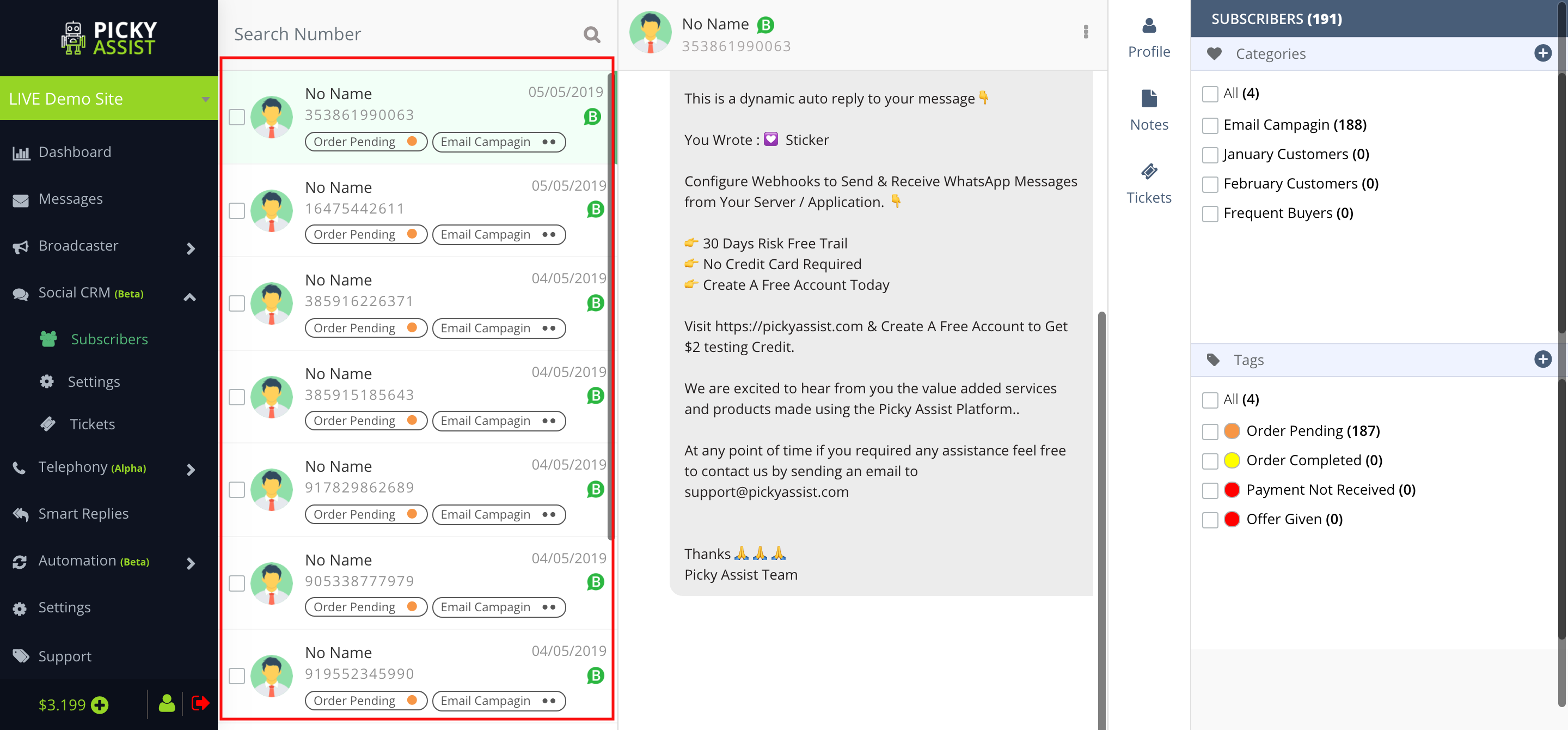Tick the January Customers category checkbox
Image resolution: width=1568 pixels, height=730 pixels.
1209,155
